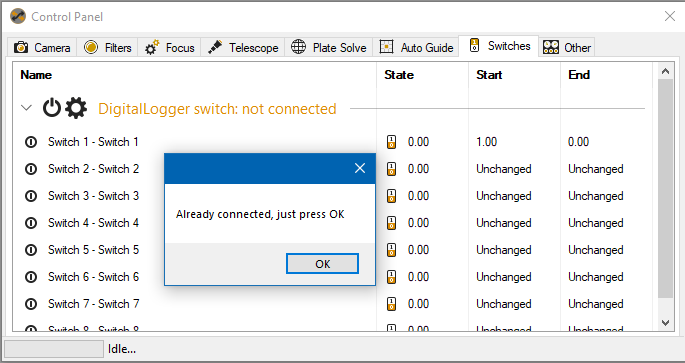
Task: Toggle the state icon for Switch 4
Action: coord(391,223)
